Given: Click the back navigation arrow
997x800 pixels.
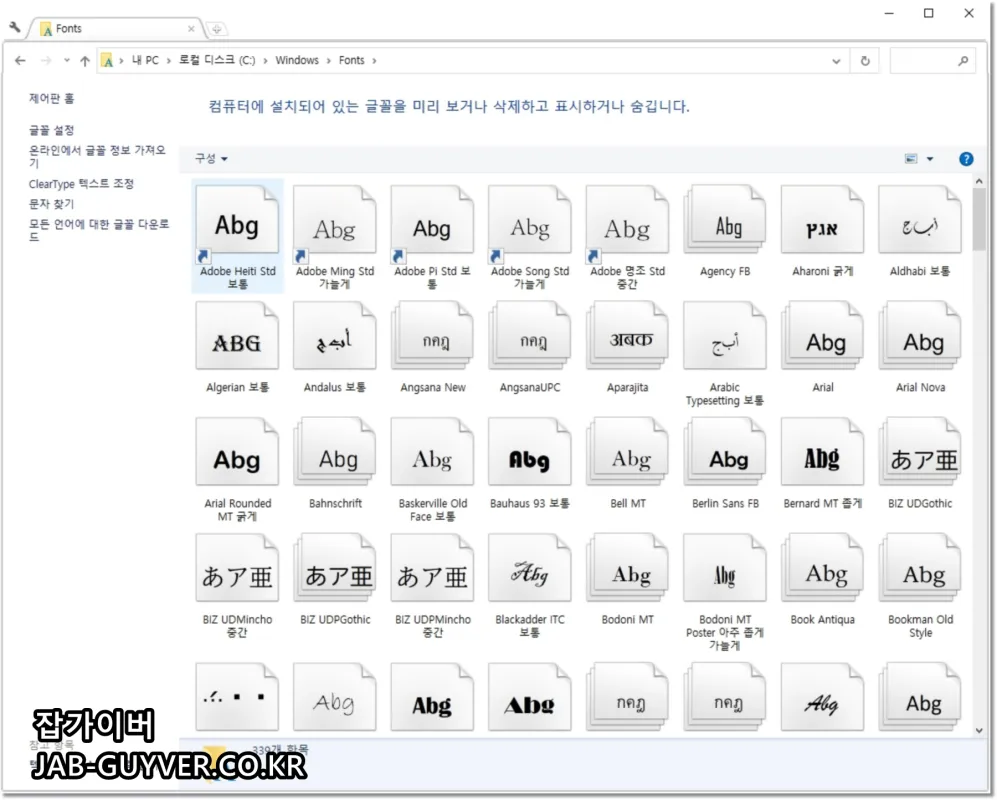Looking at the screenshot, I should [20, 60].
